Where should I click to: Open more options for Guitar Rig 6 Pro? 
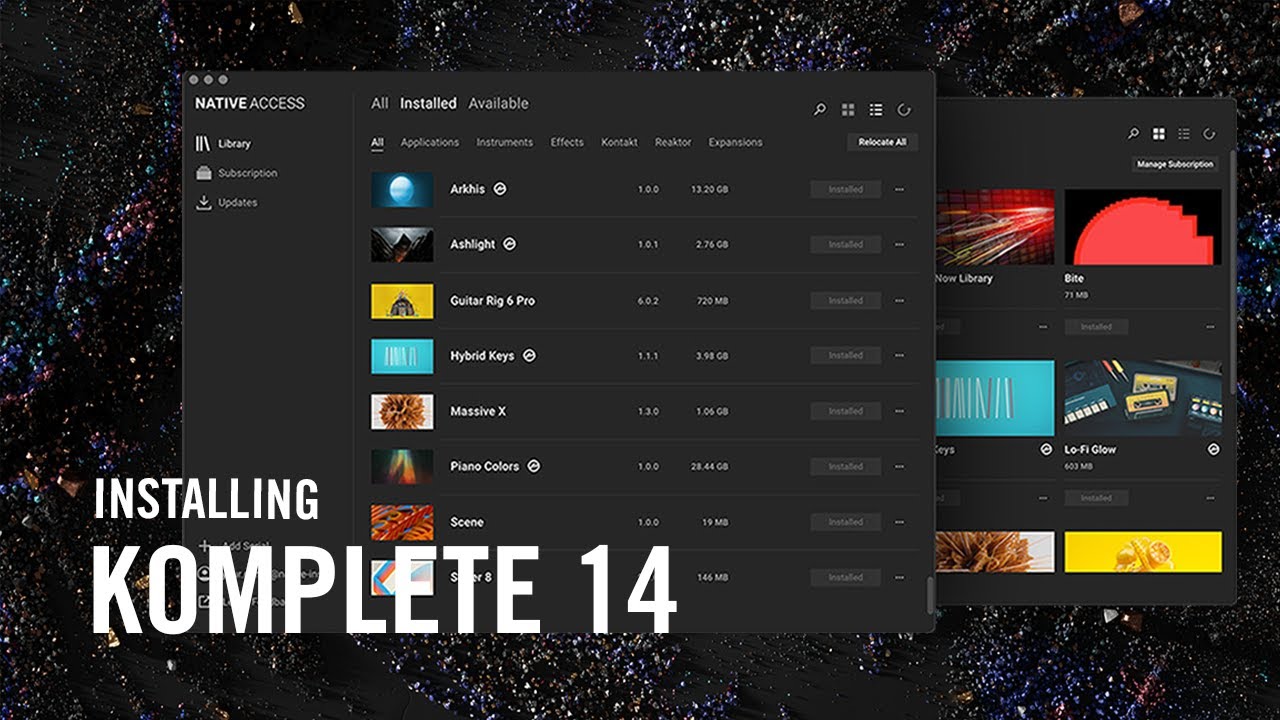899,300
